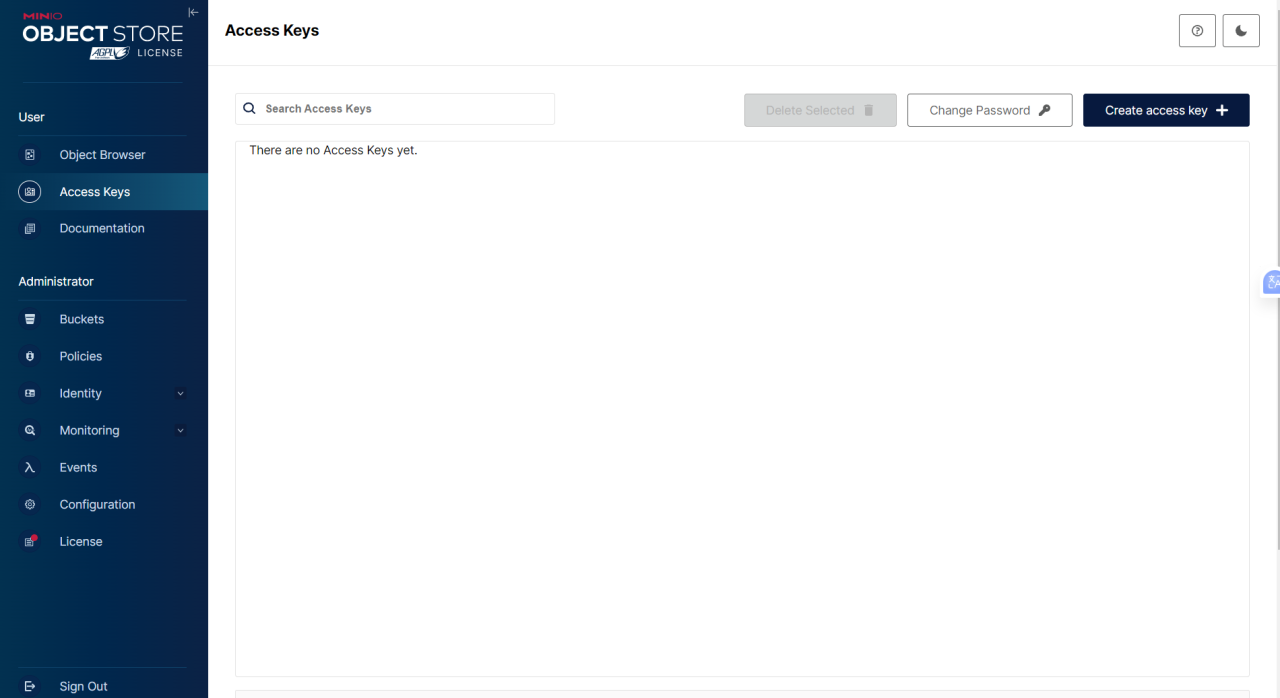Click the 'Administrator' section label

tap(56, 282)
